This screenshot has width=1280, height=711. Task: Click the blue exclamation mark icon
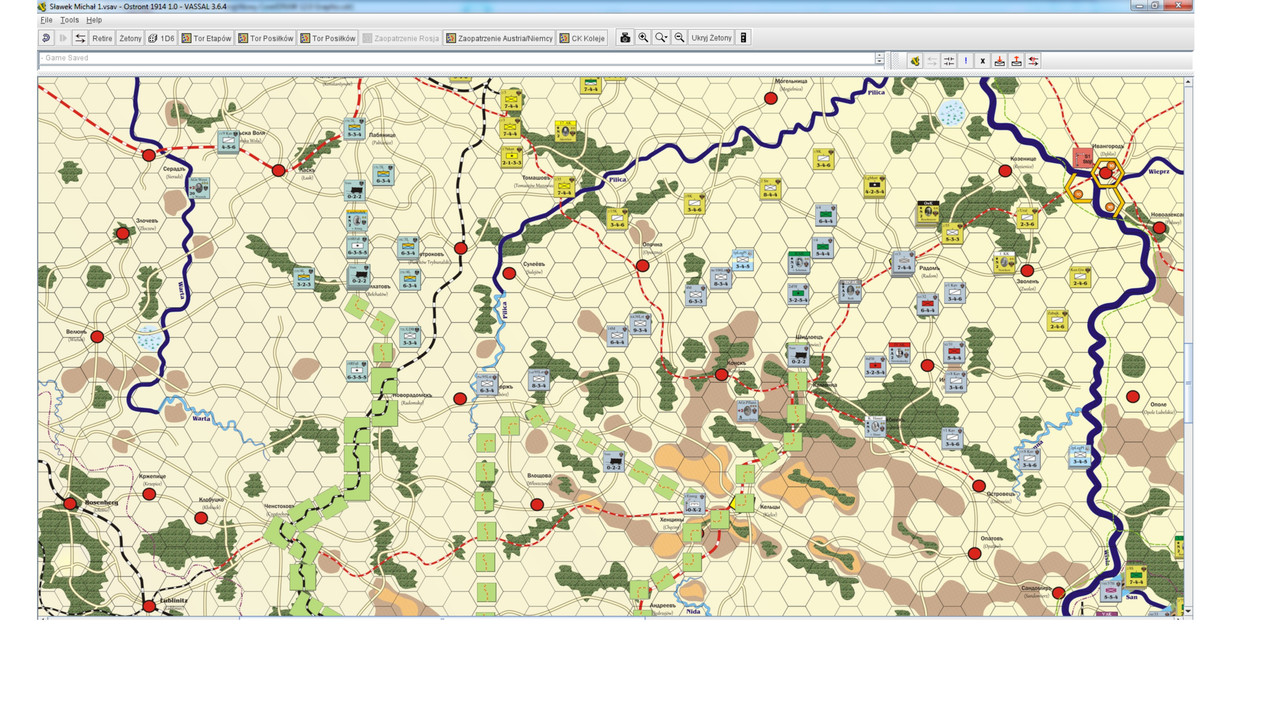point(966,61)
